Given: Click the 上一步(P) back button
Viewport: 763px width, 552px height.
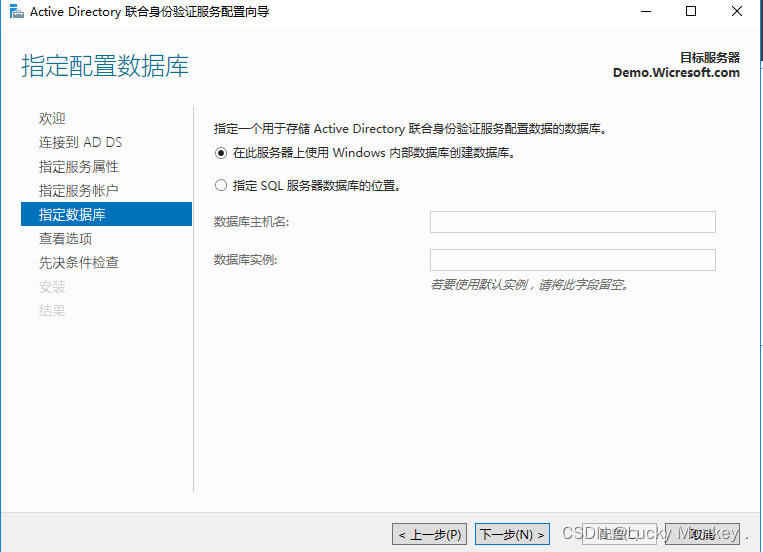Looking at the screenshot, I should click(x=430, y=534).
